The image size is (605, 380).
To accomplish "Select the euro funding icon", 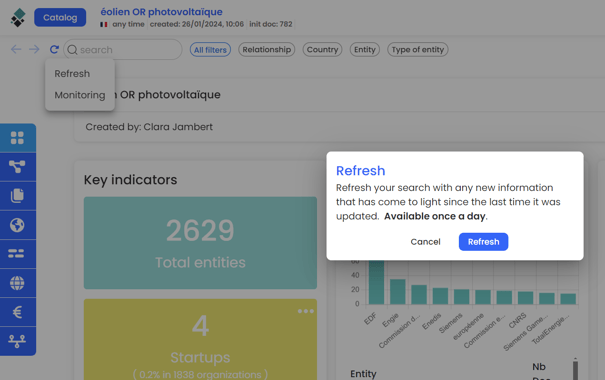I will [17, 312].
